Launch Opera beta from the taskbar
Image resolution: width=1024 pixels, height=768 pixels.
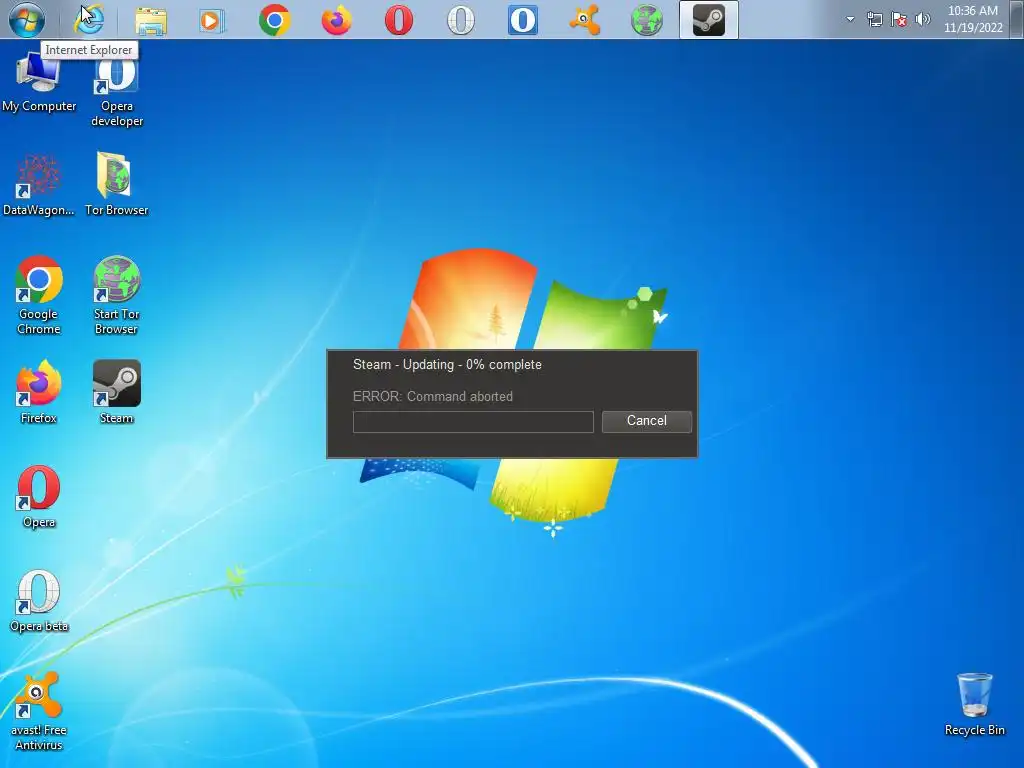(x=460, y=20)
